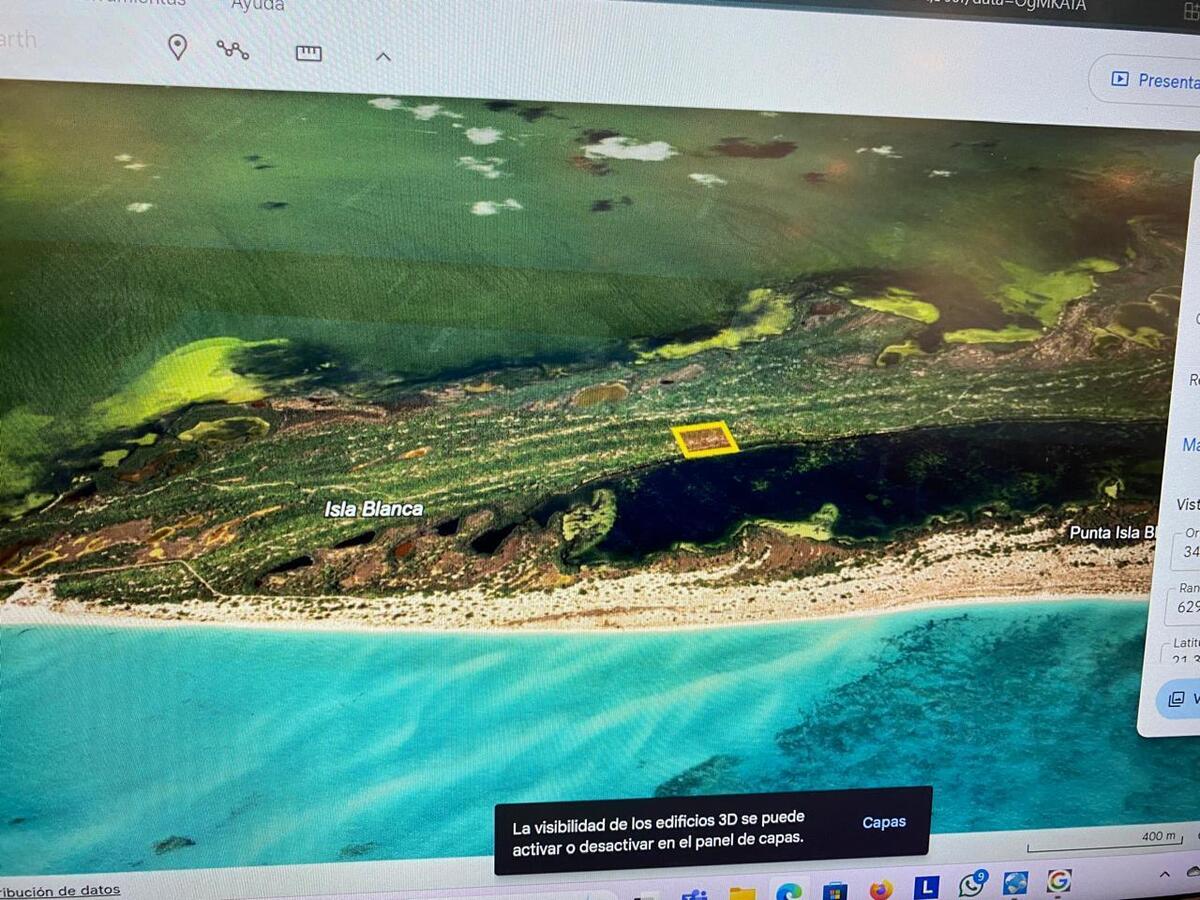Image resolution: width=1200 pixels, height=900 pixels.
Task: Open File Explorer from the taskbar
Action: click(x=742, y=892)
